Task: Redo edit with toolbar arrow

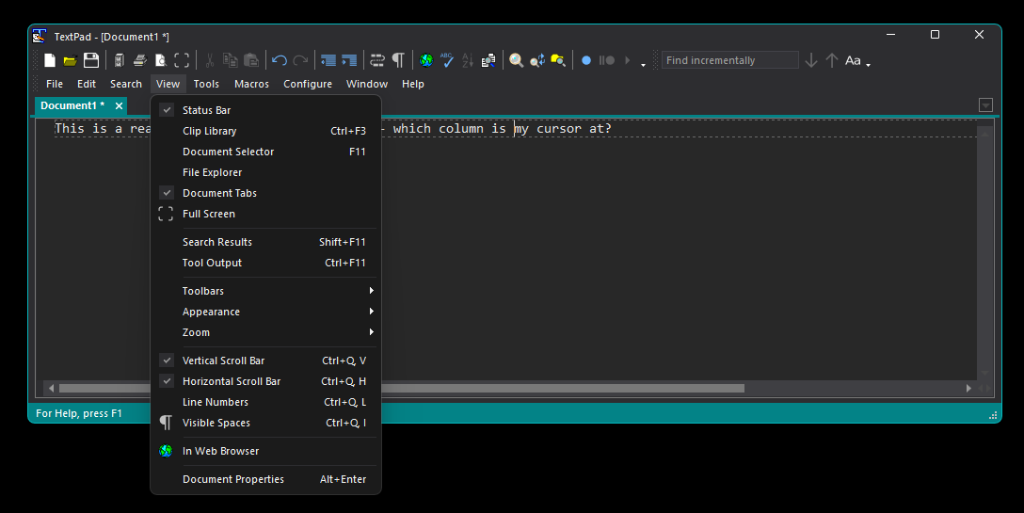Action: coord(300,60)
